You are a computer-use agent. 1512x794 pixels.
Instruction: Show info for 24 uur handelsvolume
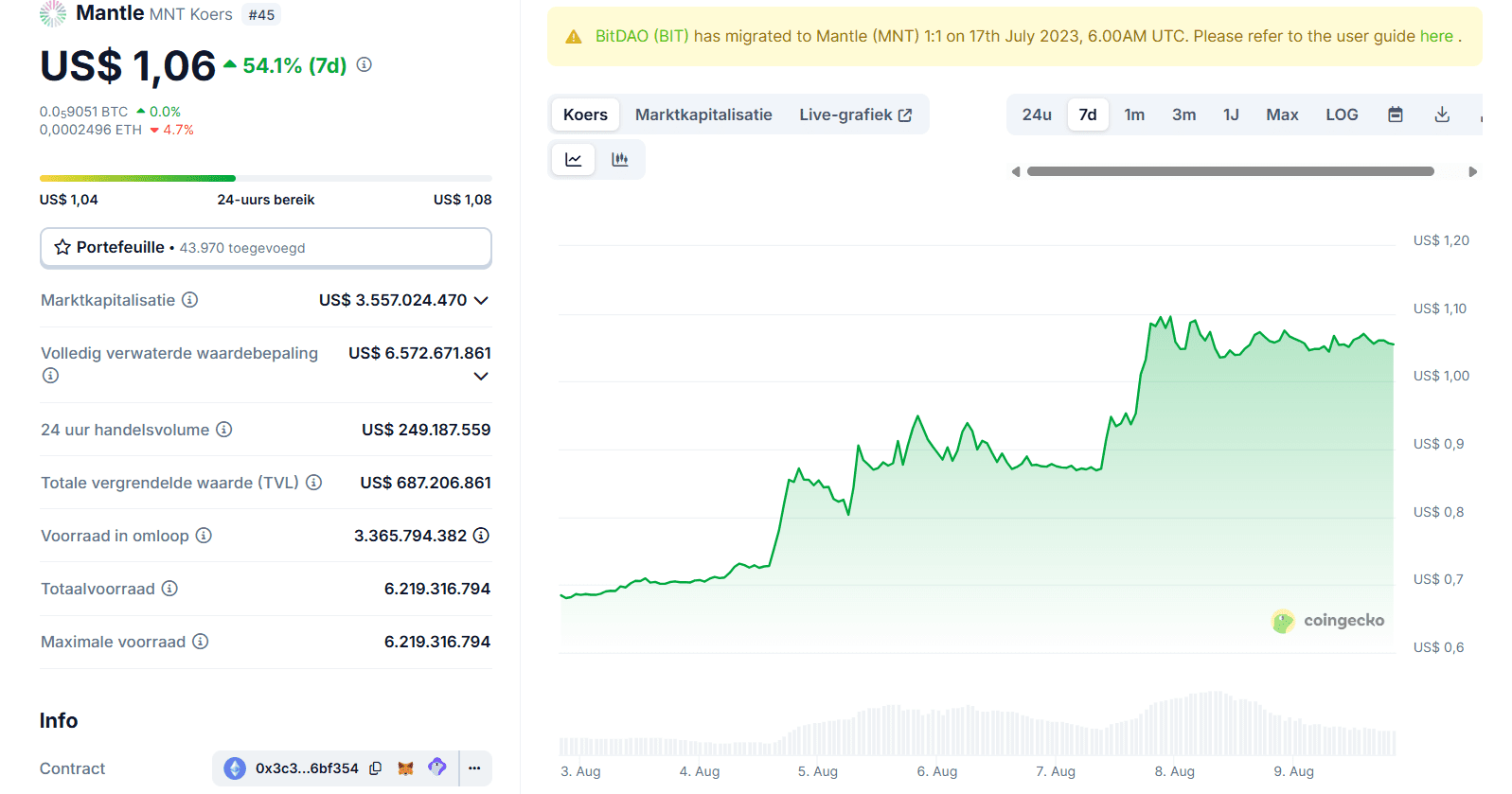pyautogui.click(x=224, y=430)
